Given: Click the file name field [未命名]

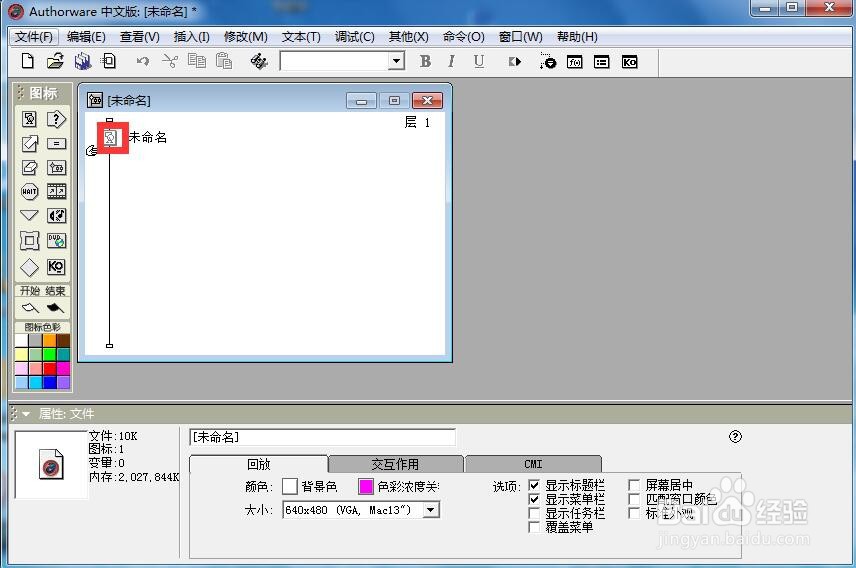Looking at the screenshot, I should point(322,437).
